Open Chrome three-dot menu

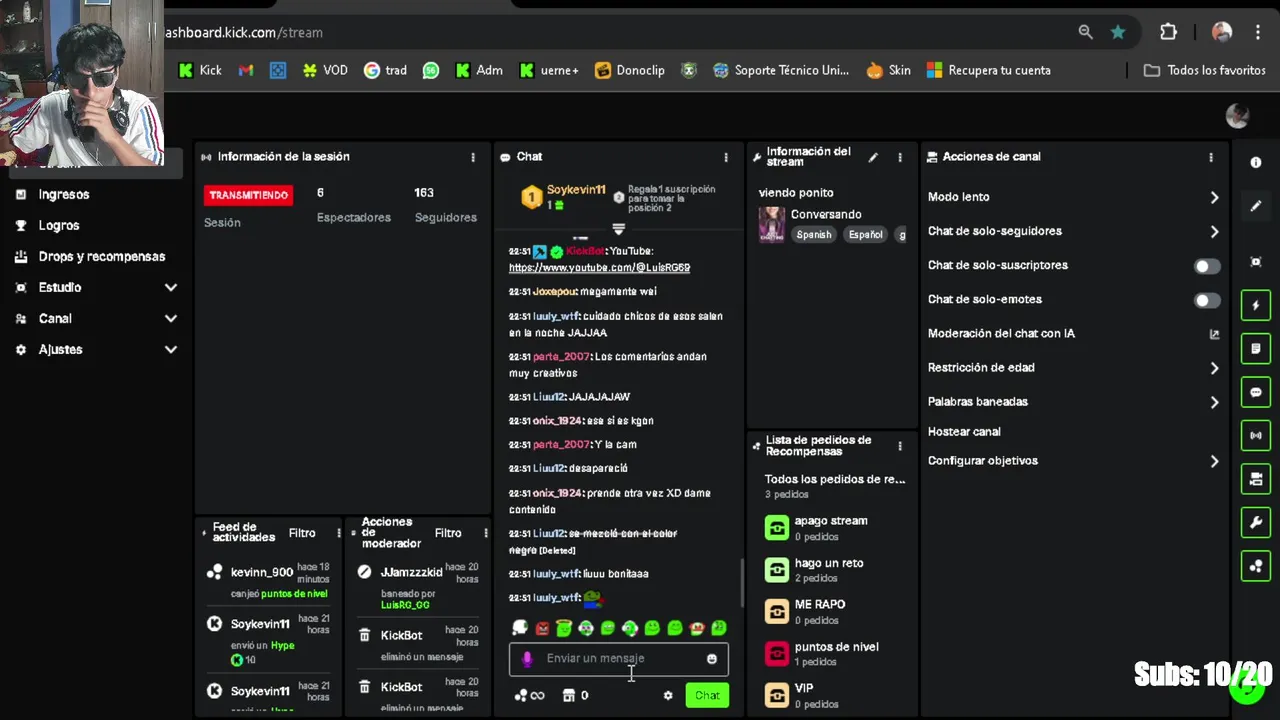click(x=1258, y=32)
